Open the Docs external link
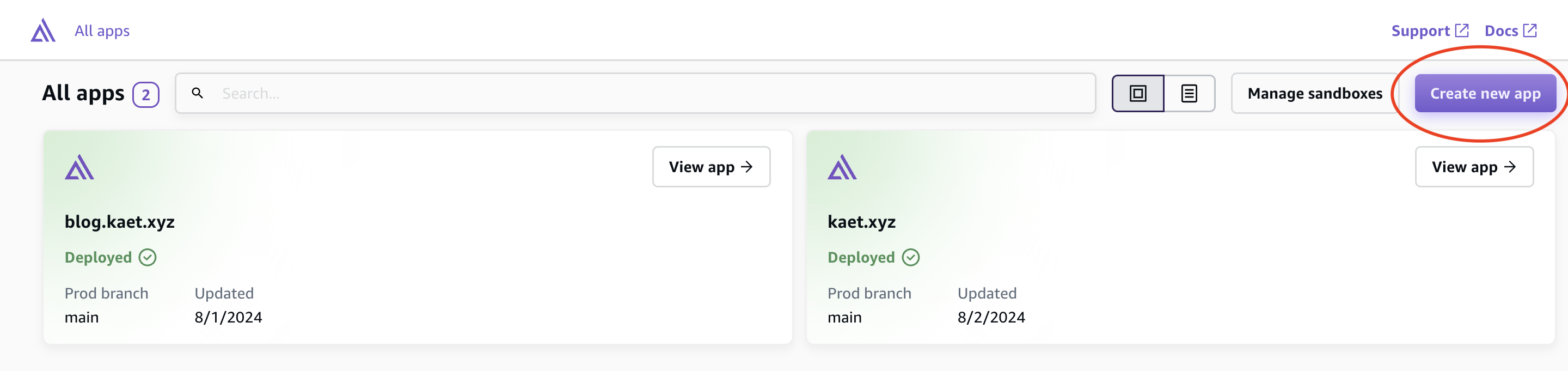The width and height of the screenshot is (1568, 371). point(1510,31)
